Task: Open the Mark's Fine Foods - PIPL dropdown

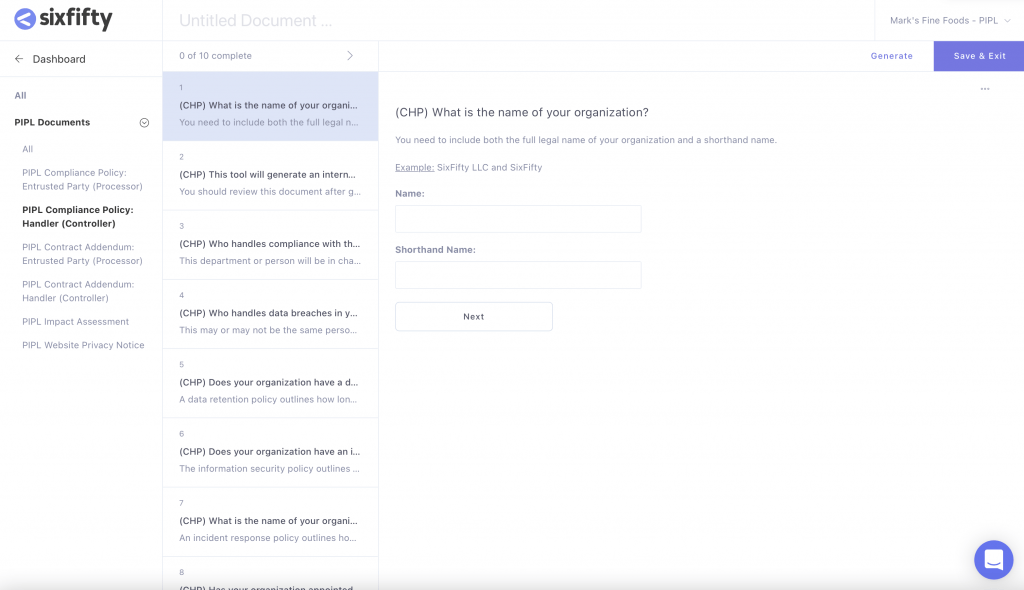Action: pos(950,20)
